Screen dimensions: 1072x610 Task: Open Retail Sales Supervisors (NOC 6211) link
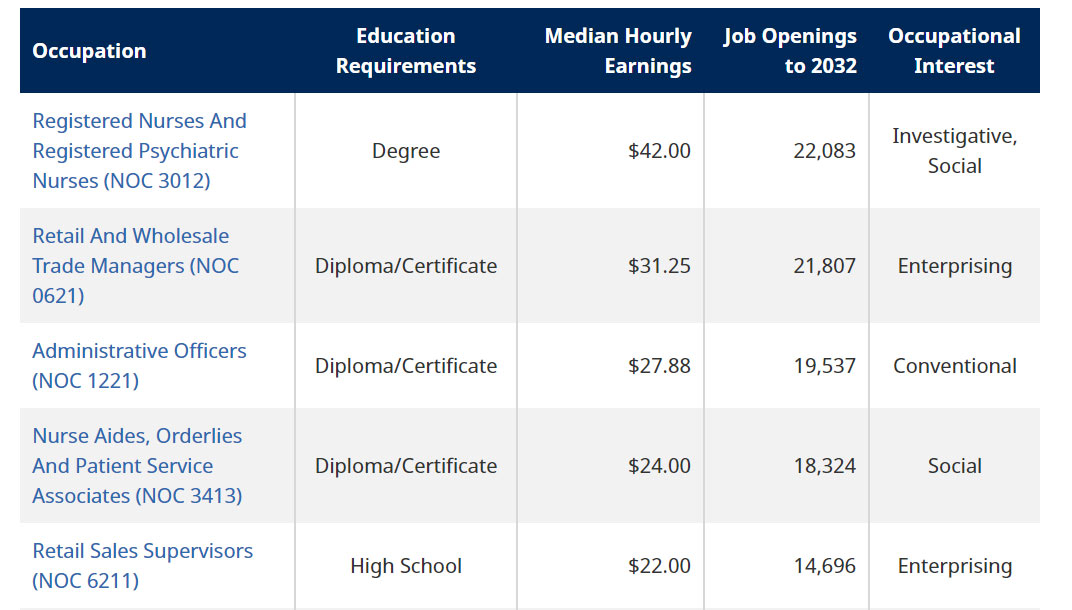tap(142, 566)
